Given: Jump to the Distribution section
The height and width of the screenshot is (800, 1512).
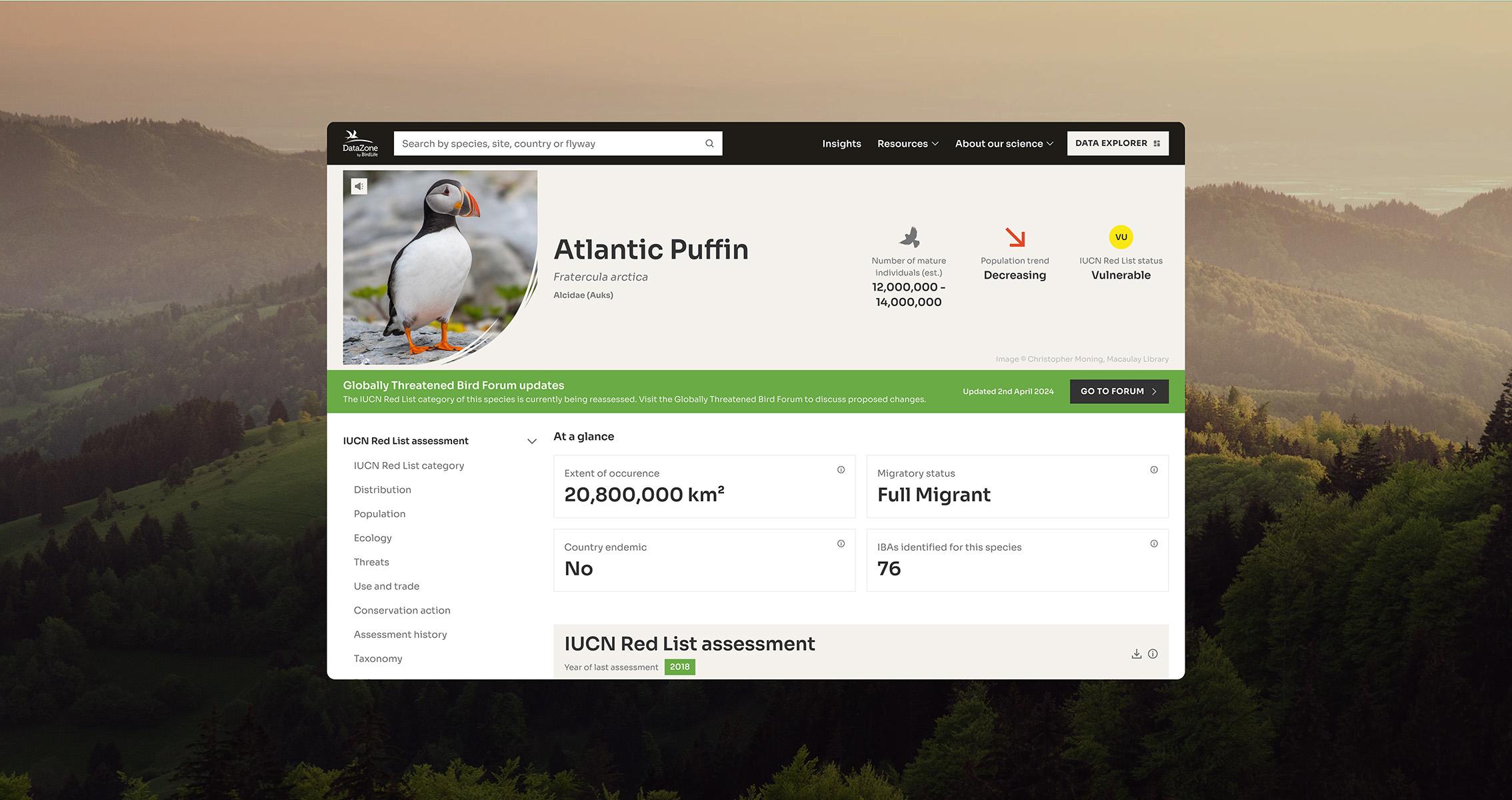Looking at the screenshot, I should (x=382, y=489).
